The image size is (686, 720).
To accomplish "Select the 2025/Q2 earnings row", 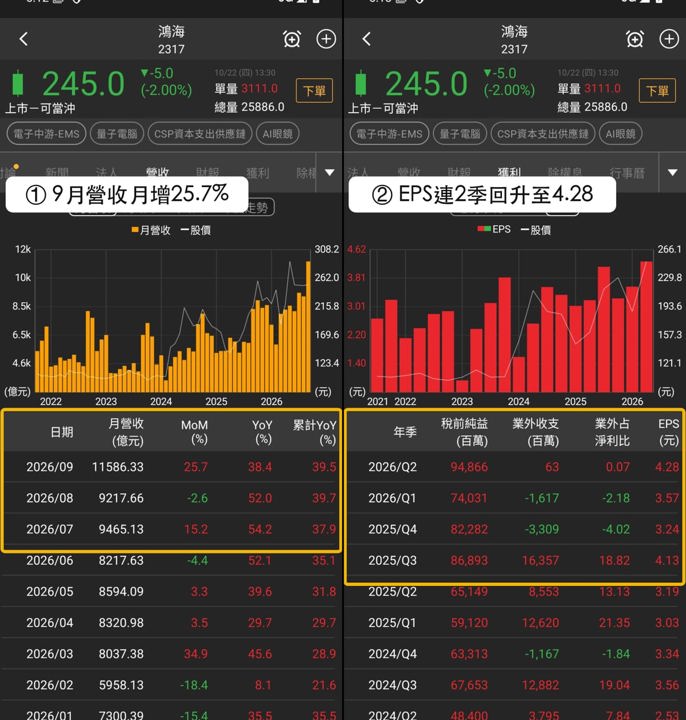I will [514, 591].
